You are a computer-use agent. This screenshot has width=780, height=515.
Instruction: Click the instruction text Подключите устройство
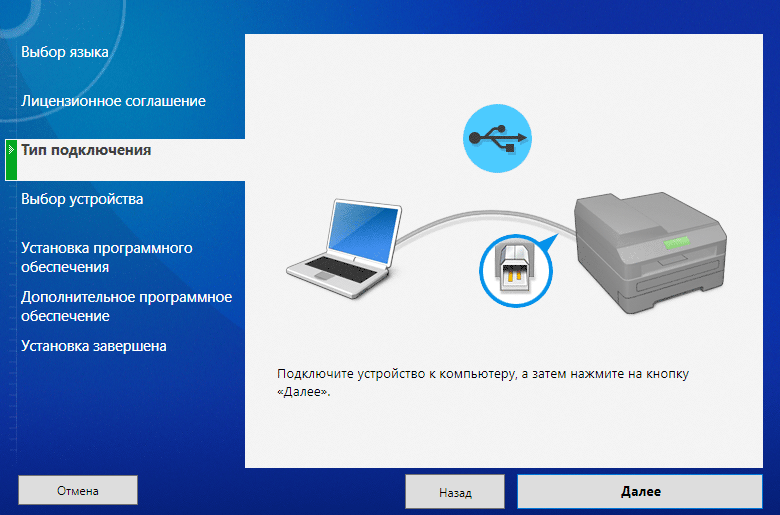pos(483,382)
